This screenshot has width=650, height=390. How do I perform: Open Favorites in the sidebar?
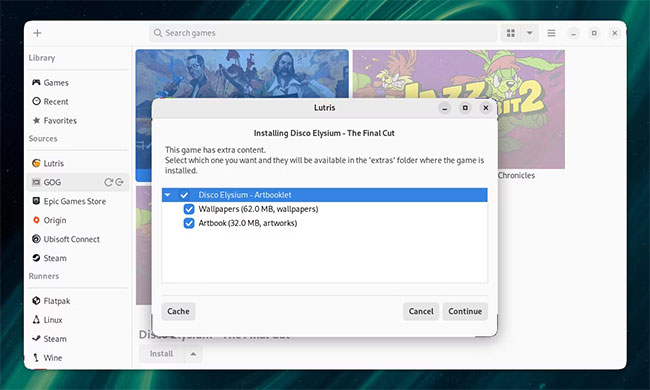(x=77, y=121)
